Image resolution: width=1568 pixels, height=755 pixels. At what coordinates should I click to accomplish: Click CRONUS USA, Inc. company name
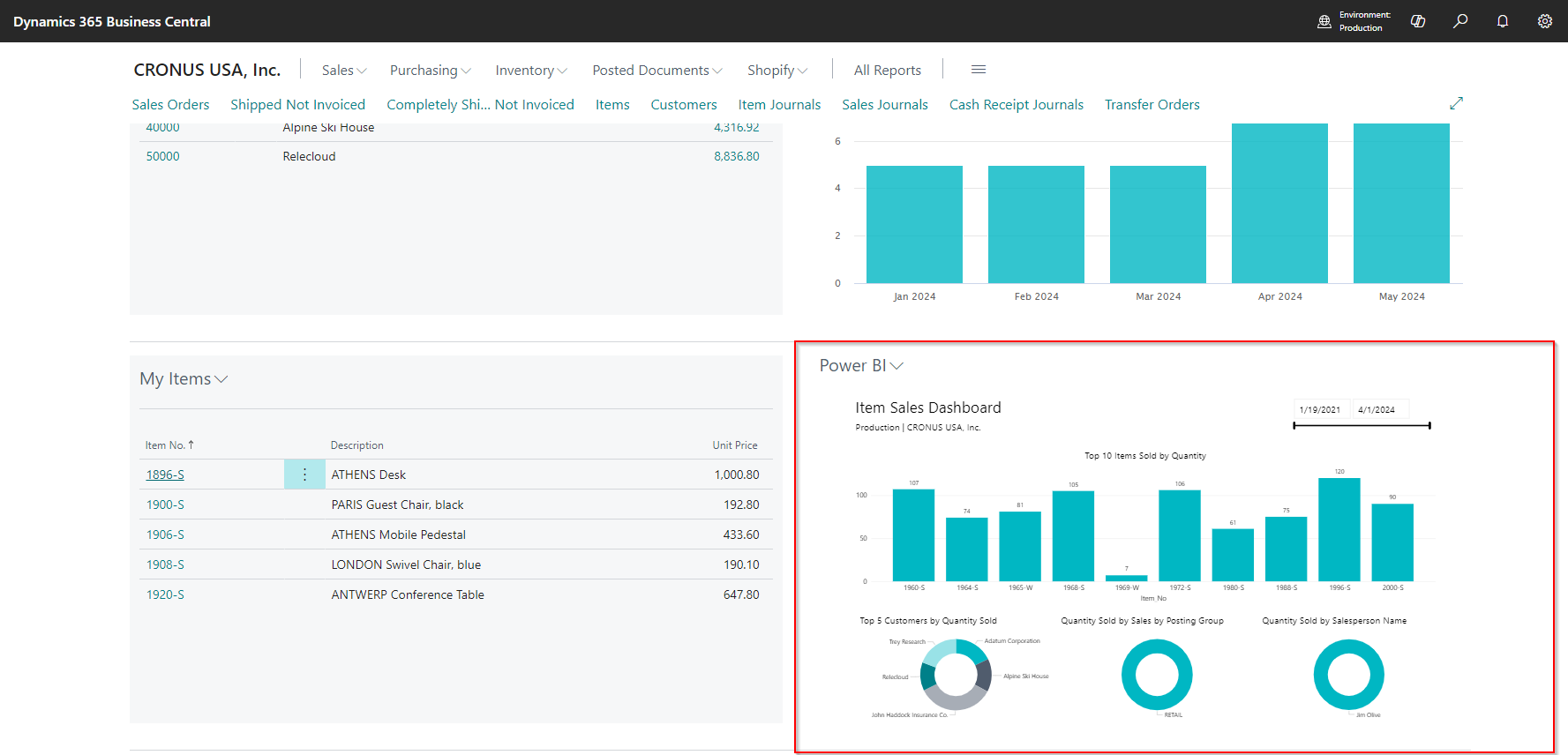(x=207, y=70)
